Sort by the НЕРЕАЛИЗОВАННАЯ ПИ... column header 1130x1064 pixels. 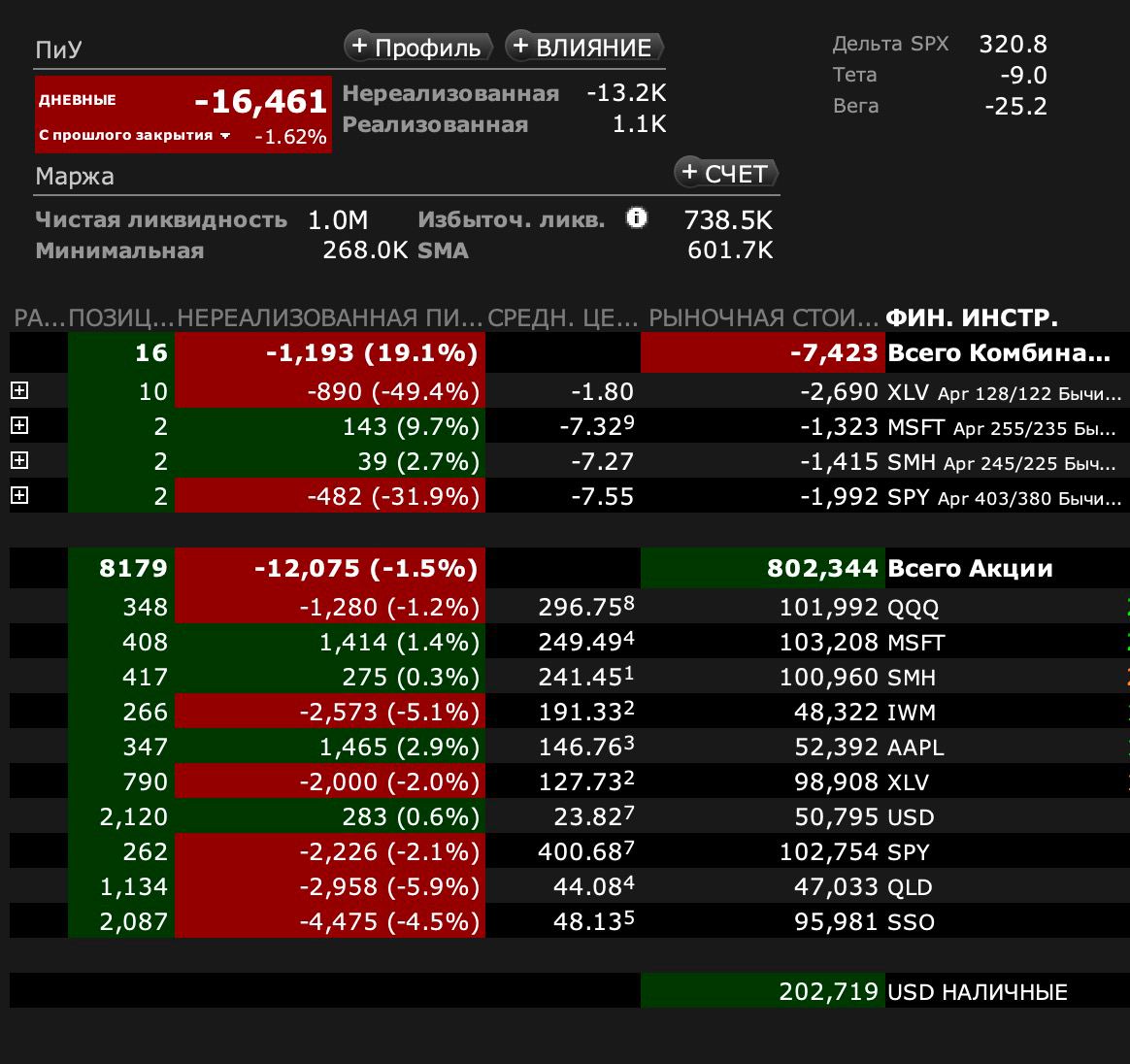point(330,317)
